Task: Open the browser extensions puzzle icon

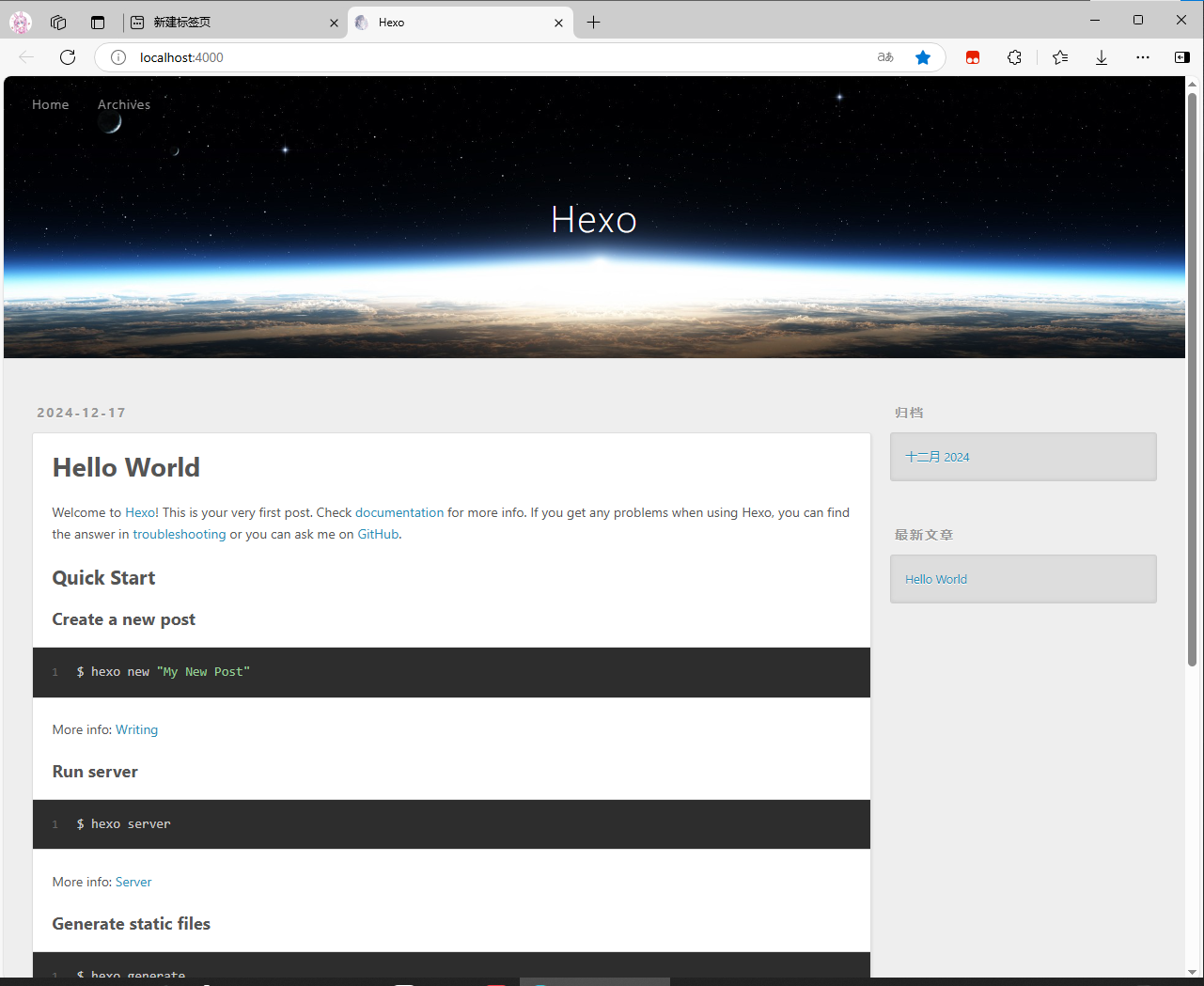Action: pos(1014,57)
